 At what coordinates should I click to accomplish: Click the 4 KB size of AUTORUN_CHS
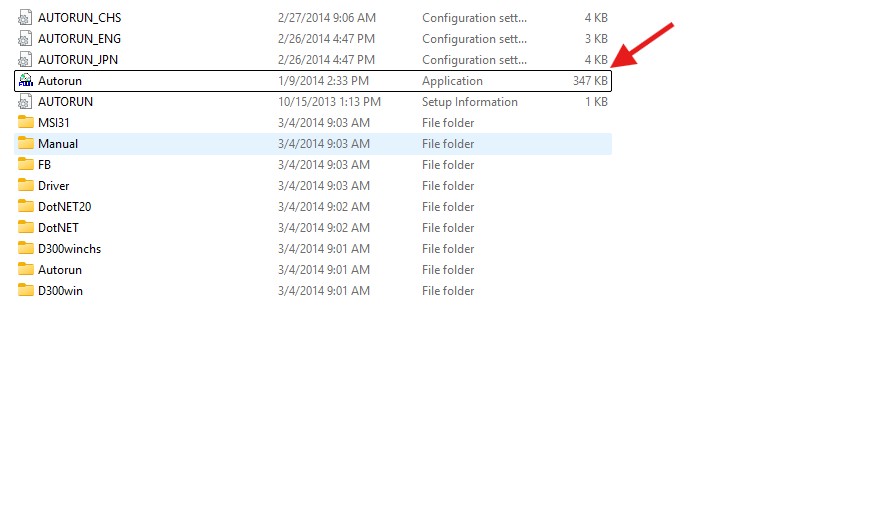tap(596, 18)
